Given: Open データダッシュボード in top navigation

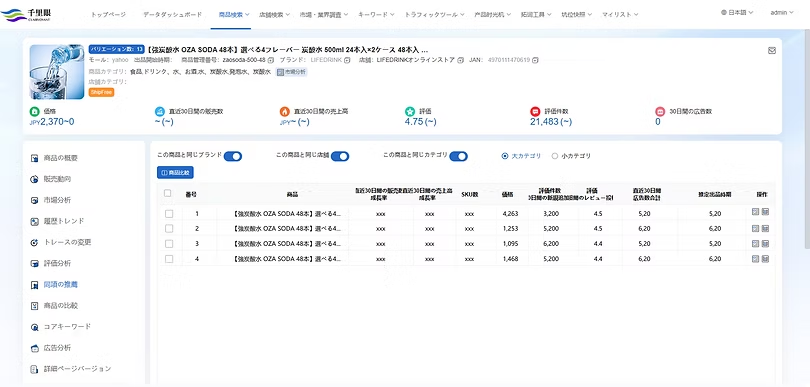Looking at the screenshot, I should 173,14.
